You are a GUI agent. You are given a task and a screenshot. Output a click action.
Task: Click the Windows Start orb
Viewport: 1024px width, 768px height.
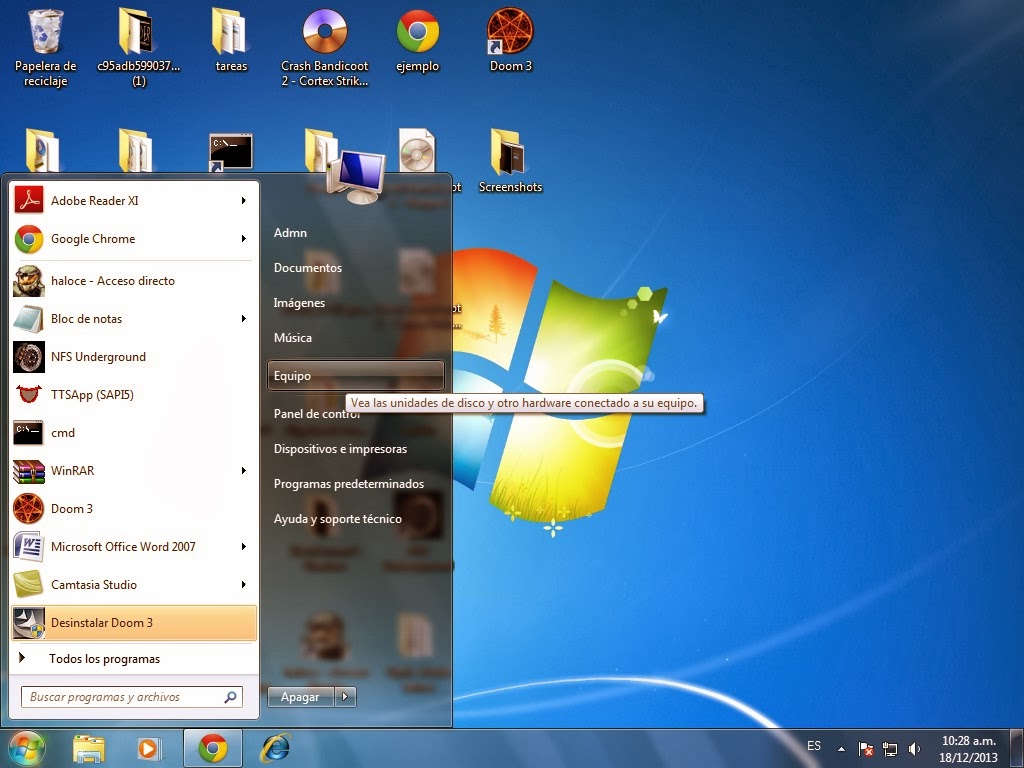(27, 749)
